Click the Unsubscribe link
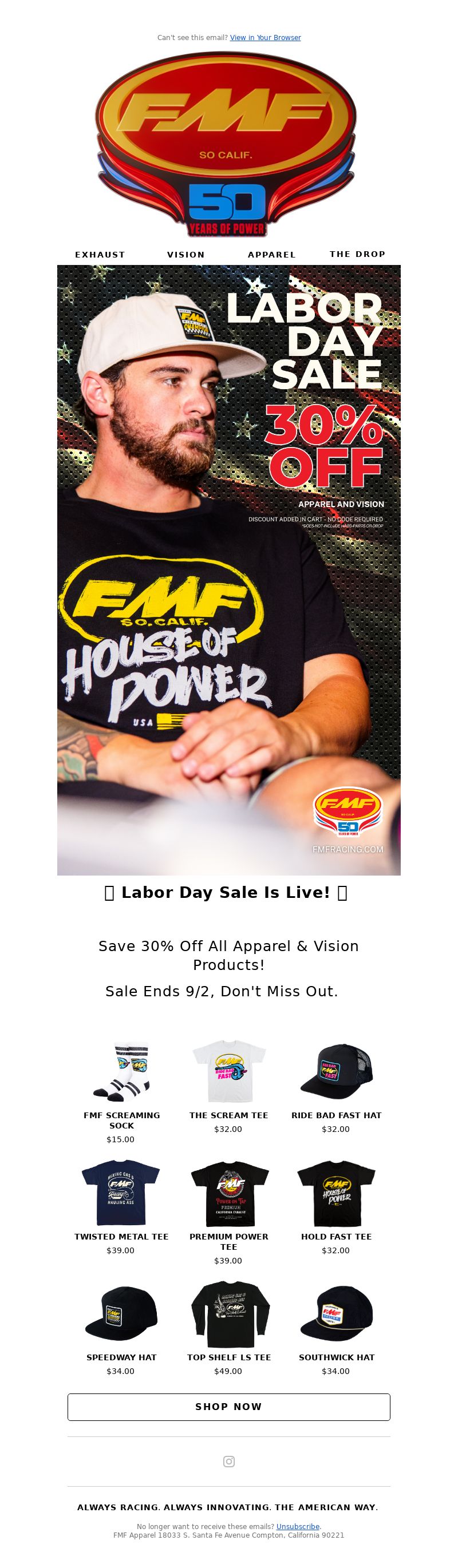 [298, 1526]
